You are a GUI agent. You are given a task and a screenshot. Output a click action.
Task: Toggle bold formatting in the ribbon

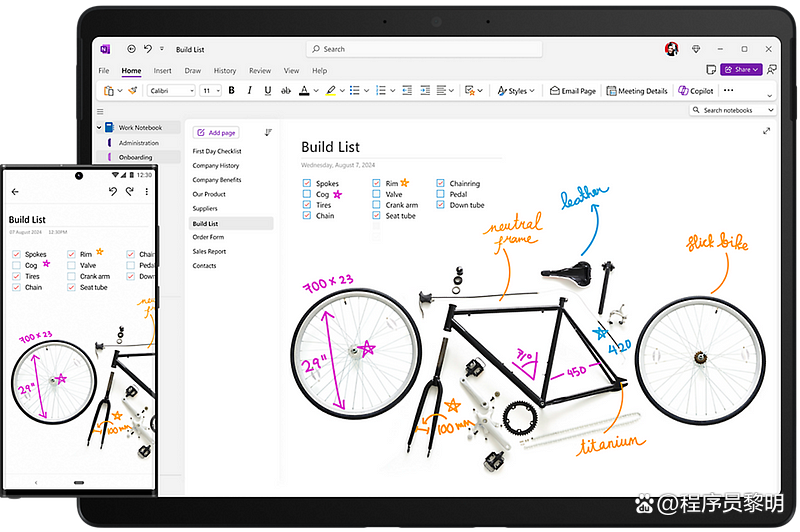coord(232,91)
